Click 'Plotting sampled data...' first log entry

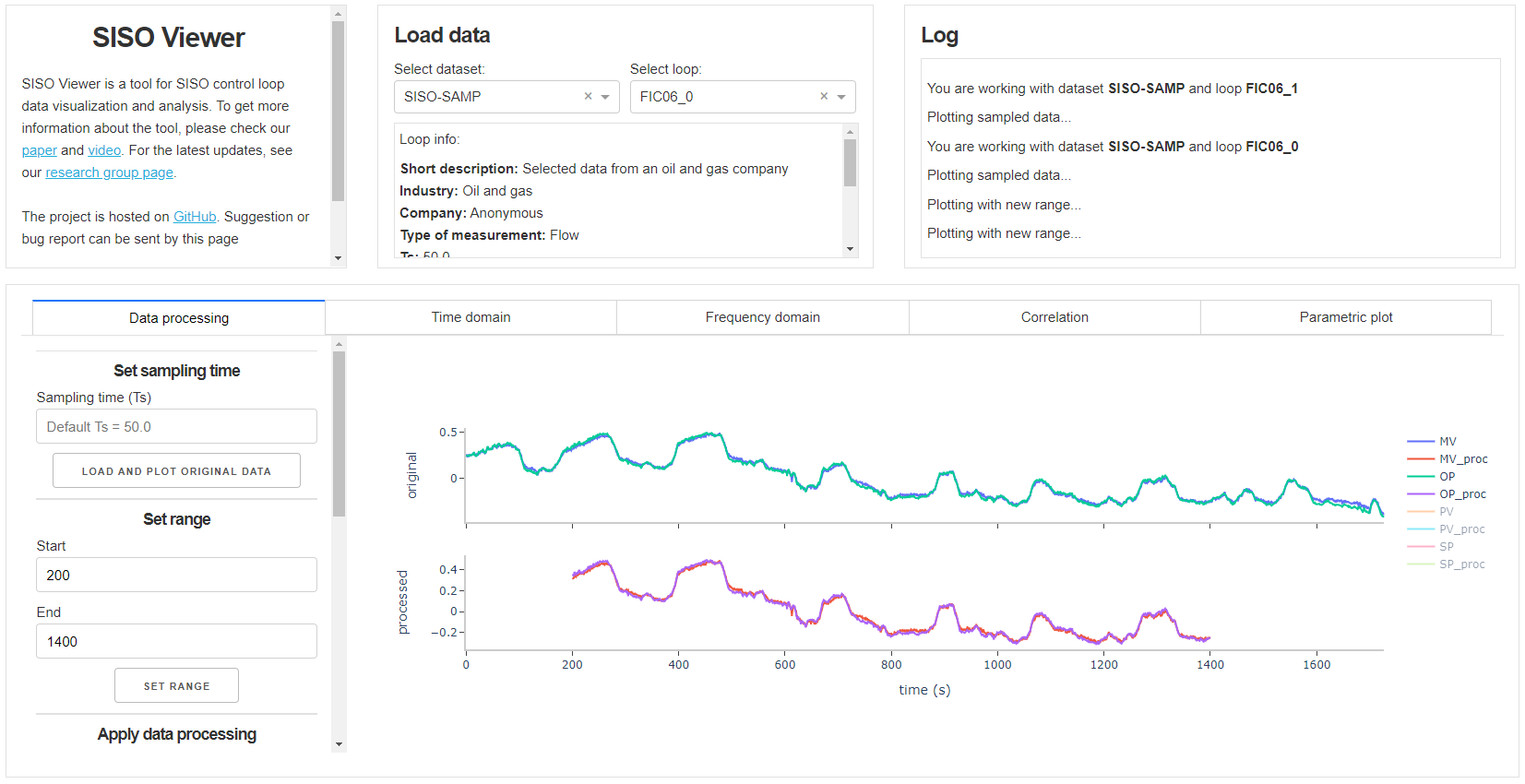point(999,117)
